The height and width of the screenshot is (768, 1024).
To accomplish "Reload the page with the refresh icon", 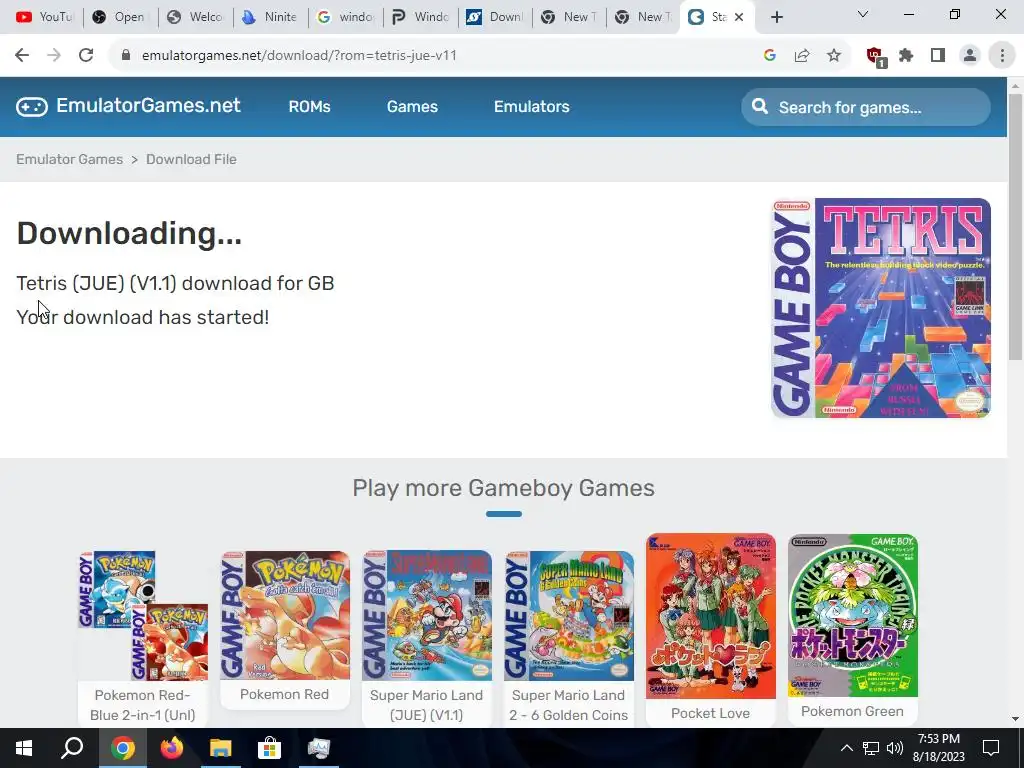I will 86,56.
